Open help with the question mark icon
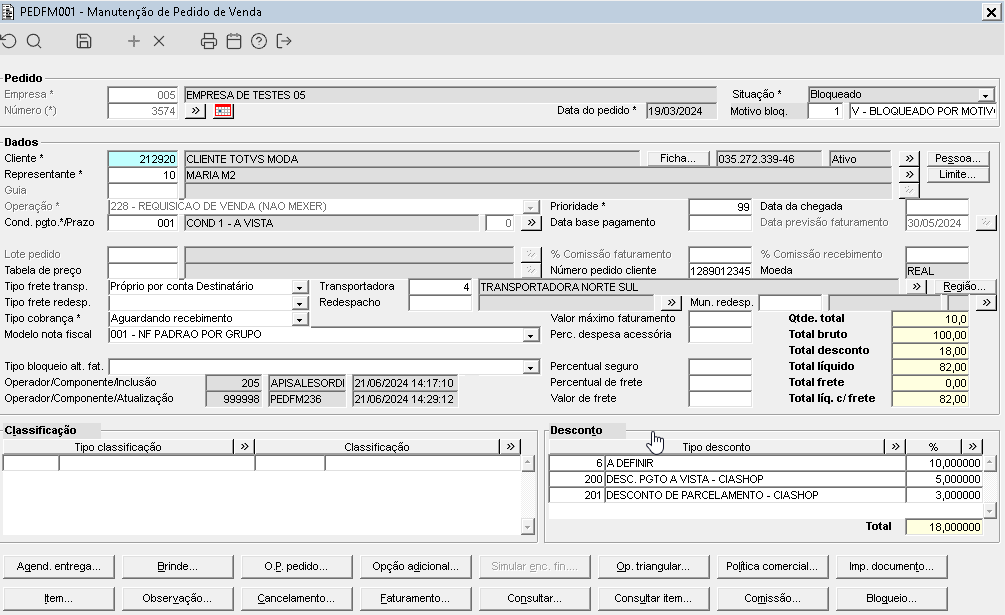Image resolution: width=1005 pixels, height=615 pixels. click(x=259, y=41)
